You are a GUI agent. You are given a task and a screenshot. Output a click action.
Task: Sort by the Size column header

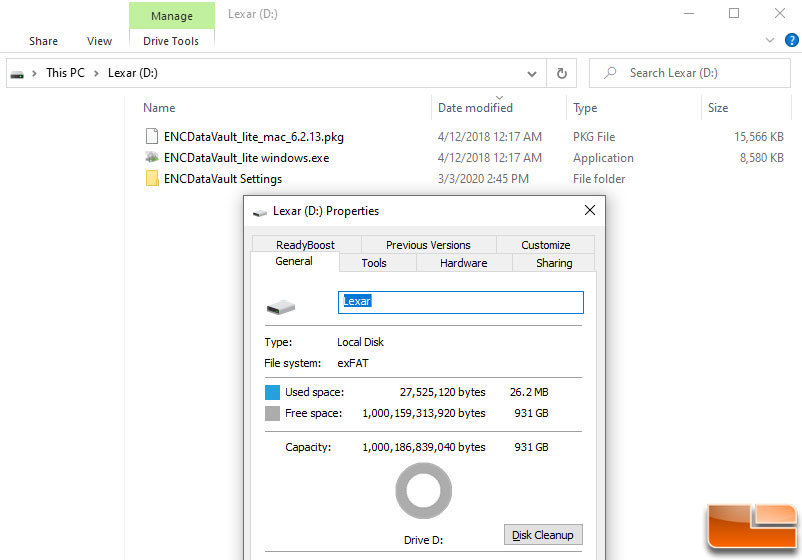click(x=718, y=108)
